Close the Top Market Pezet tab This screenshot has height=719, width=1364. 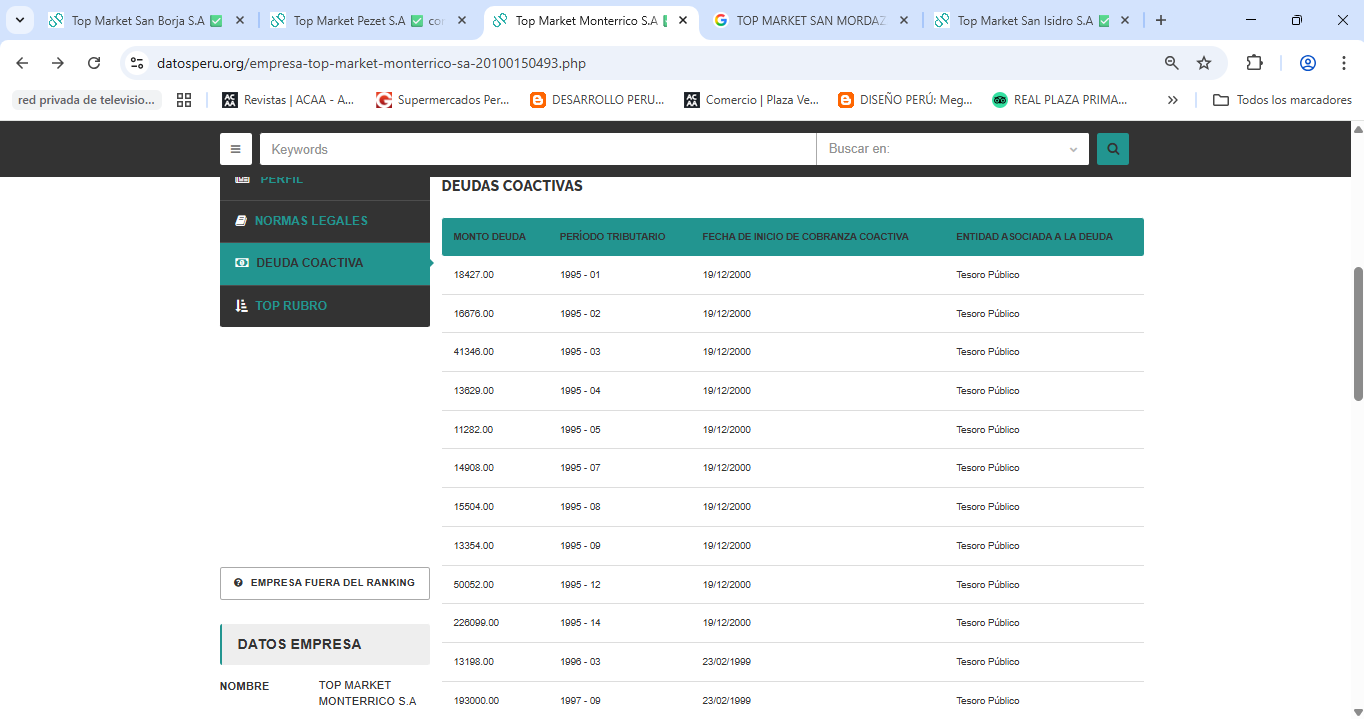461,20
